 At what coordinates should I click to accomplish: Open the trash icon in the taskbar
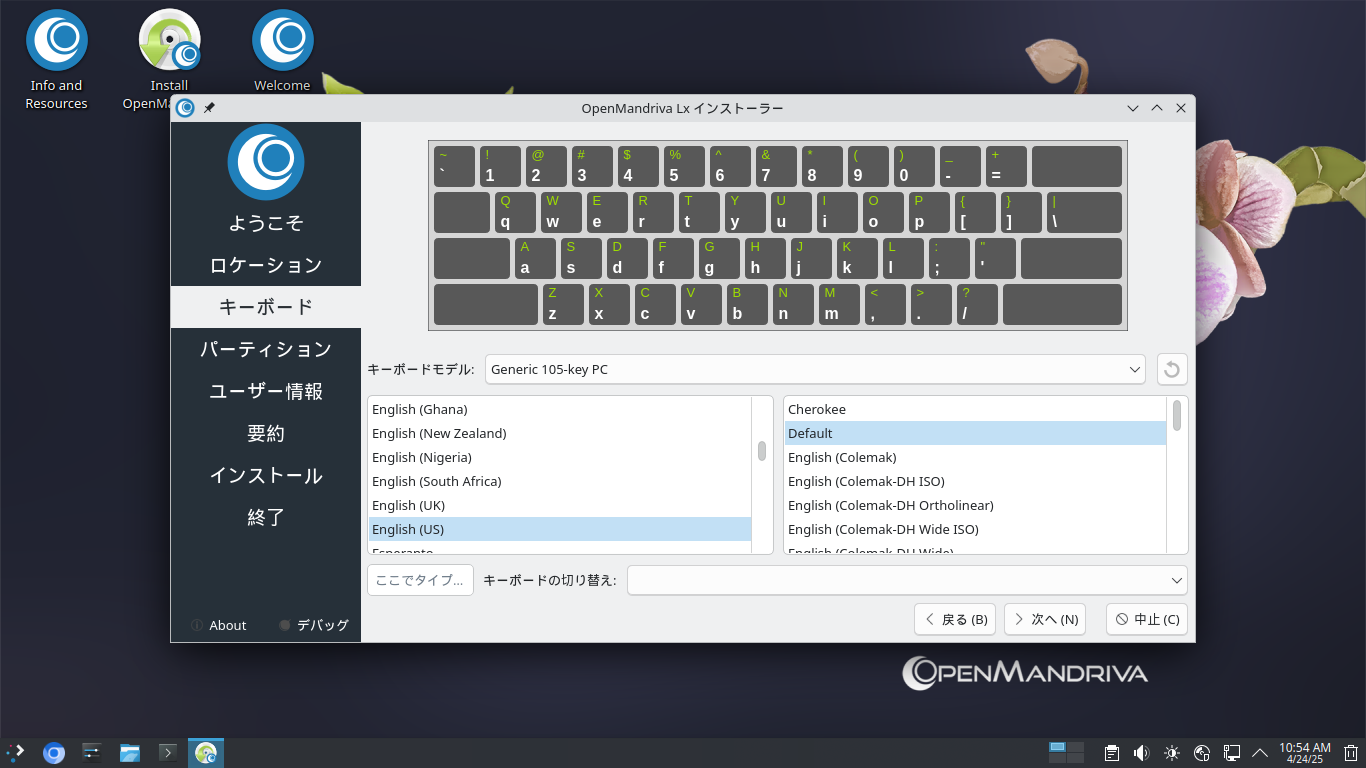[x=1351, y=753]
